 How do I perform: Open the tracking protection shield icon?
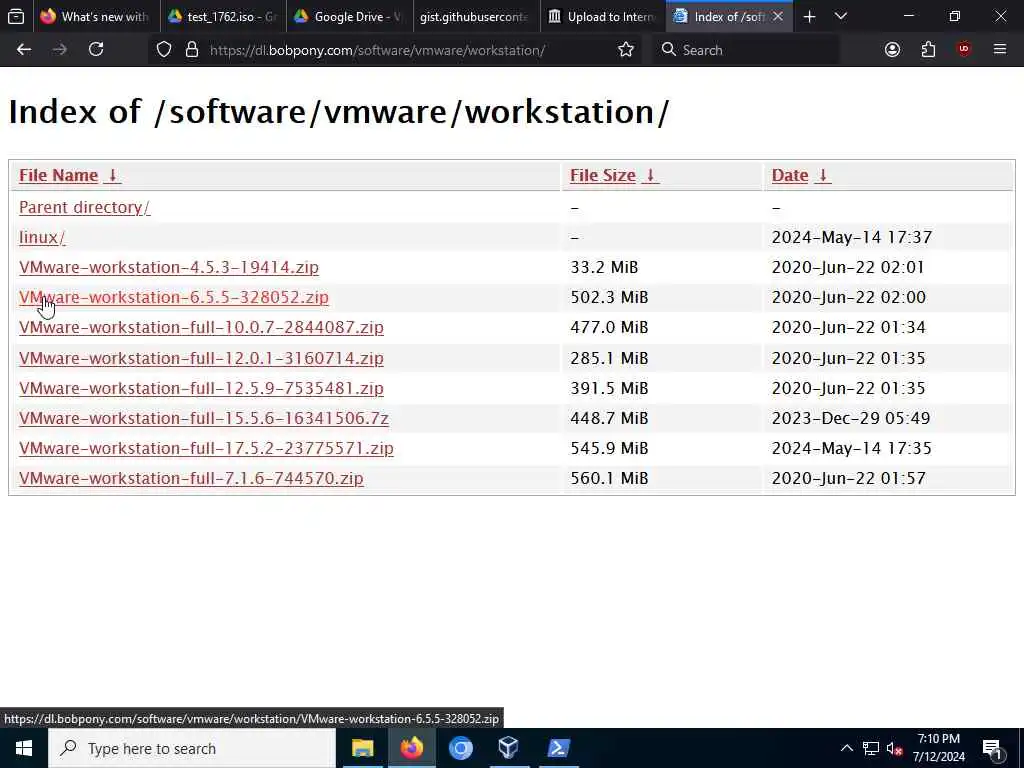(x=164, y=50)
